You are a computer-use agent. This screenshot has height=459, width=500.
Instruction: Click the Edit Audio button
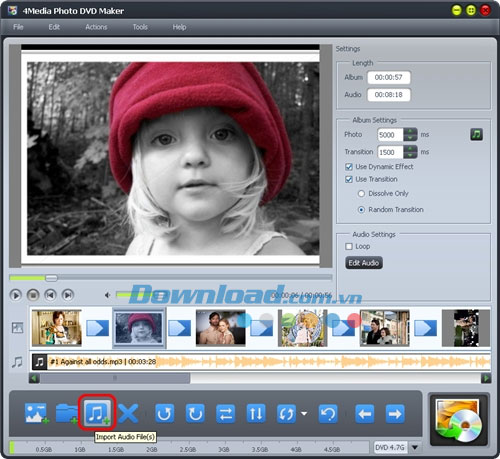coord(364,263)
